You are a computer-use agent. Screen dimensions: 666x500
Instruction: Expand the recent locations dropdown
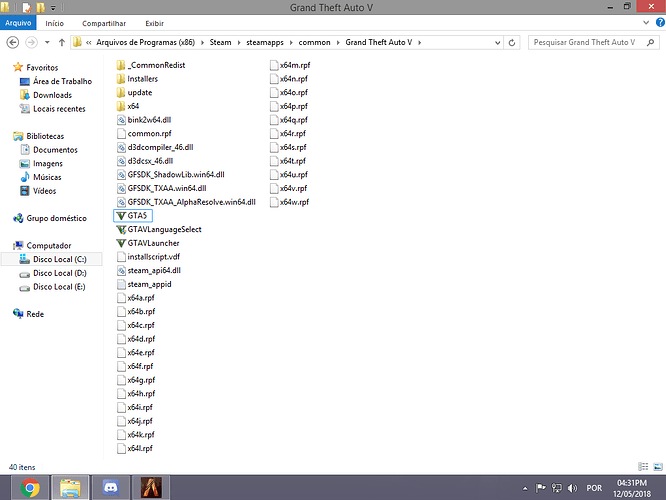(x=47, y=42)
